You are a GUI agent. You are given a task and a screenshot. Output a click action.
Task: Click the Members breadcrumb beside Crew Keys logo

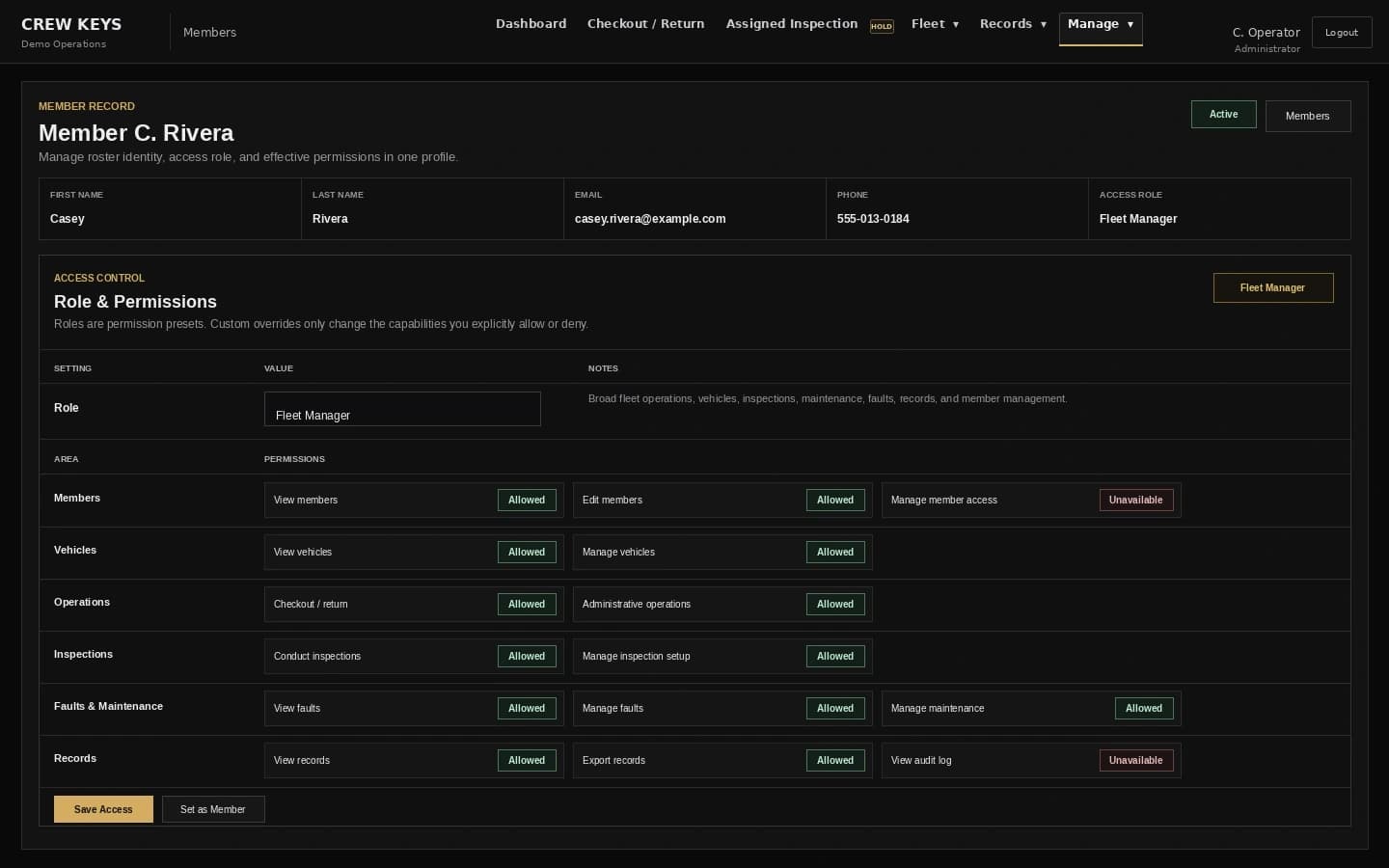(x=209, y=32)
